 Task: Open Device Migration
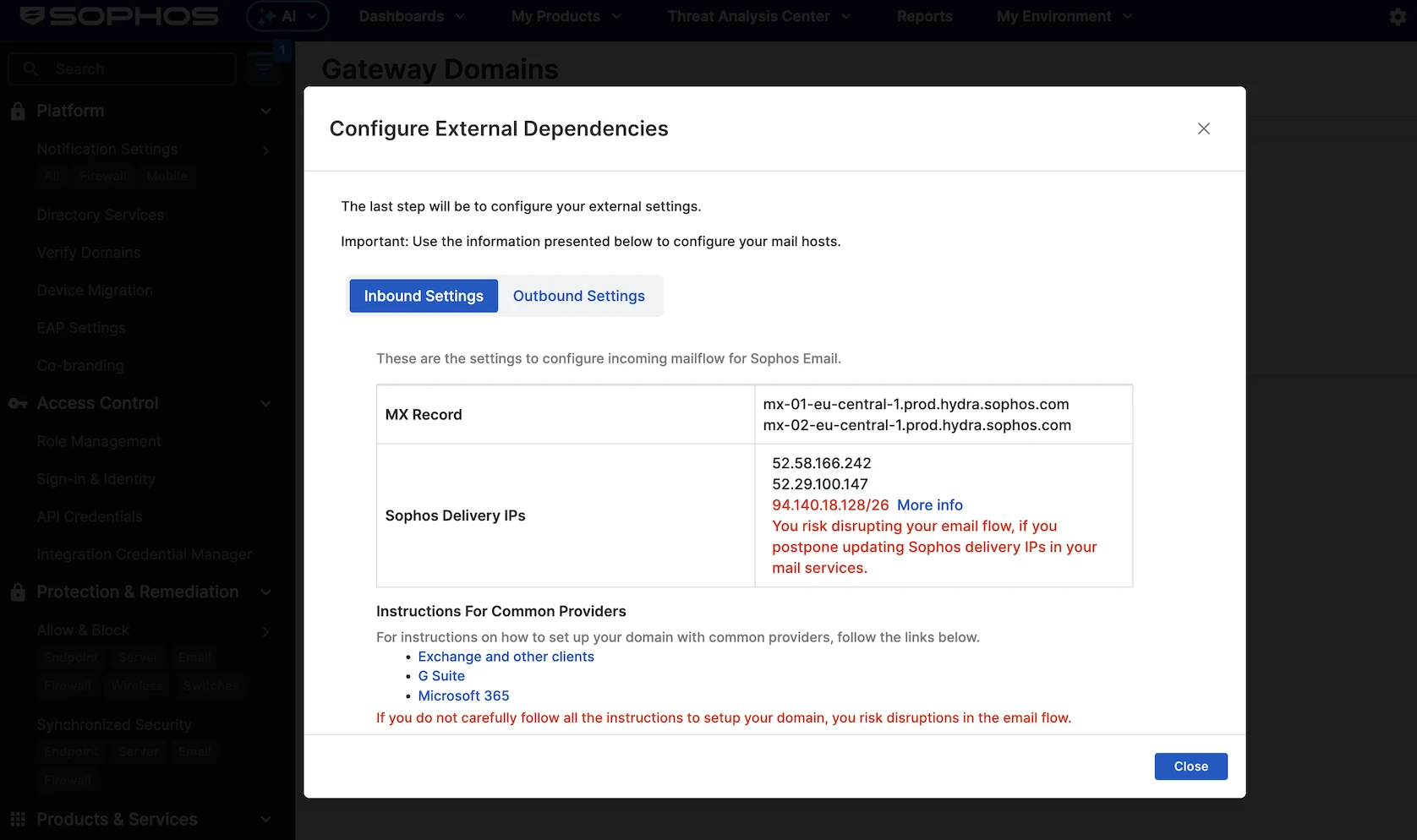95,290
